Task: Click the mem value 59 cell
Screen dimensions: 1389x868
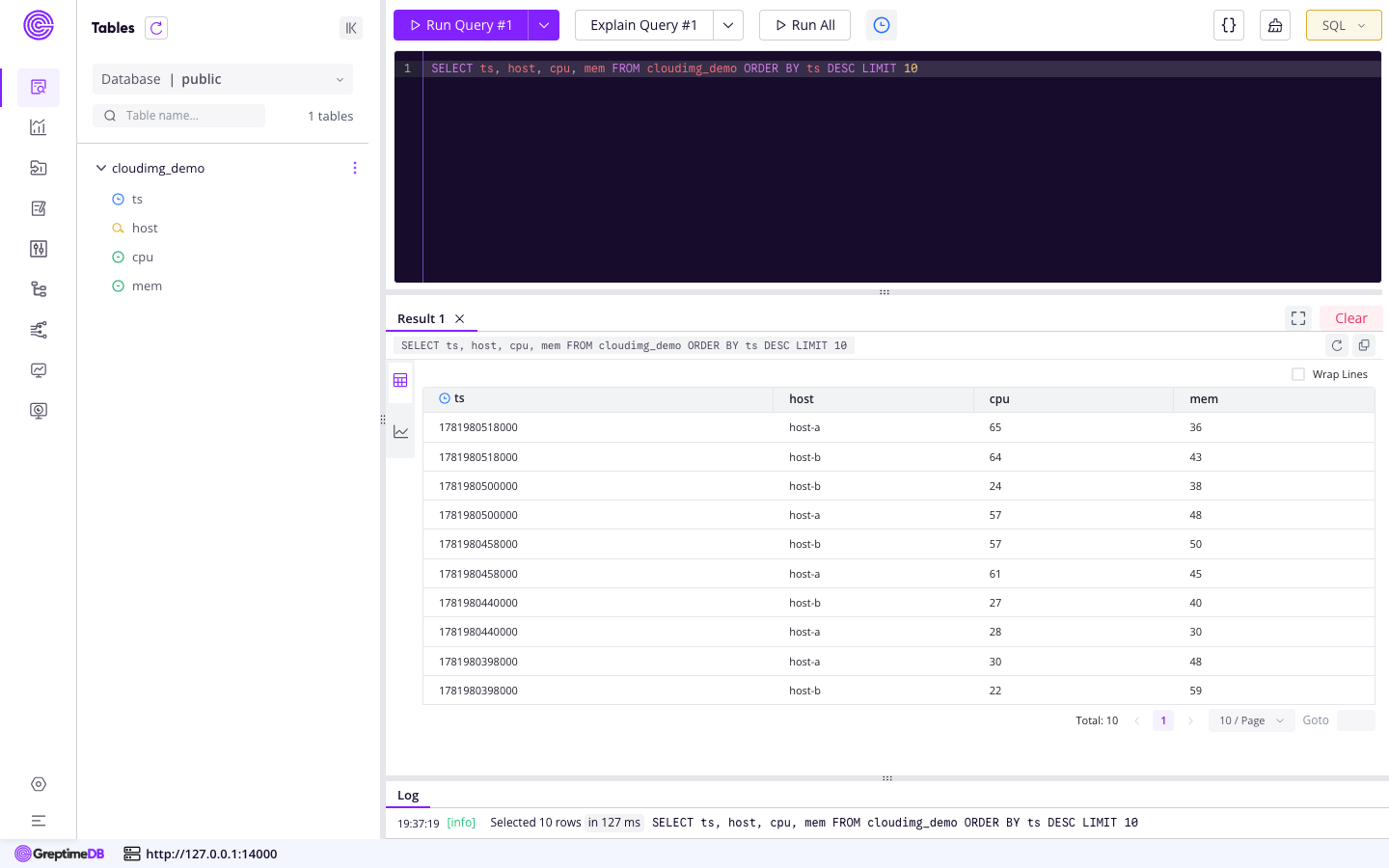Action: click(1274, 691)
